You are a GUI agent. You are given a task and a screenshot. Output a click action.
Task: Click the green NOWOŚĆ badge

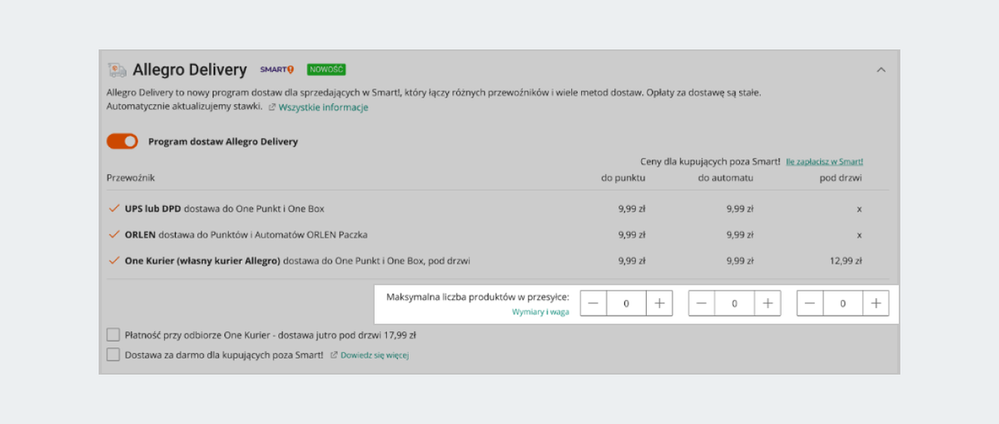(326, 70)
